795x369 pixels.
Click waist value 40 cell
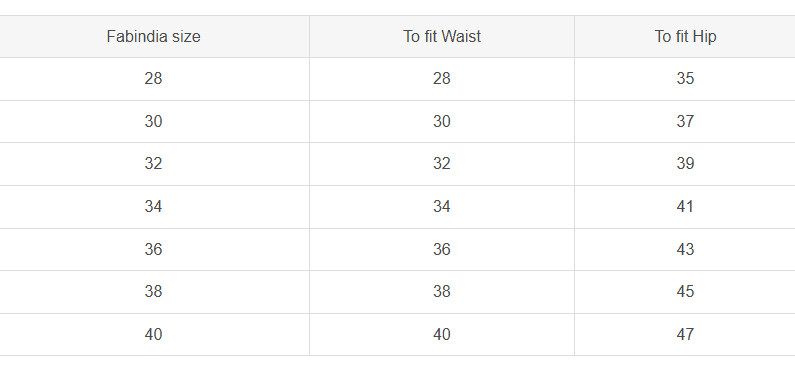[x=442, y=335]
